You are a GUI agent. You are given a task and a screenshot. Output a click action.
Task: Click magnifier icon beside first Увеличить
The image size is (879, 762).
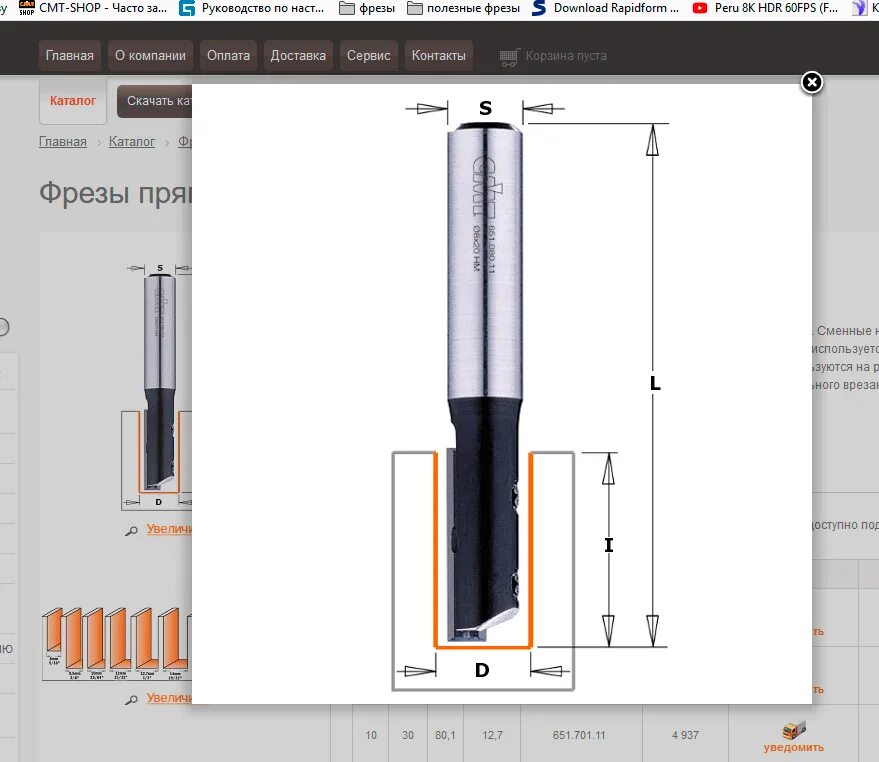click(x=132, y=530)
